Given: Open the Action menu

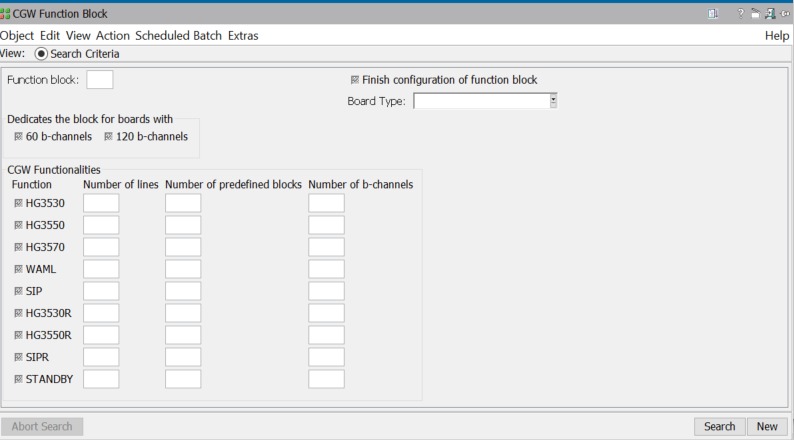Looking at the screenshot, I should [112, 35].
